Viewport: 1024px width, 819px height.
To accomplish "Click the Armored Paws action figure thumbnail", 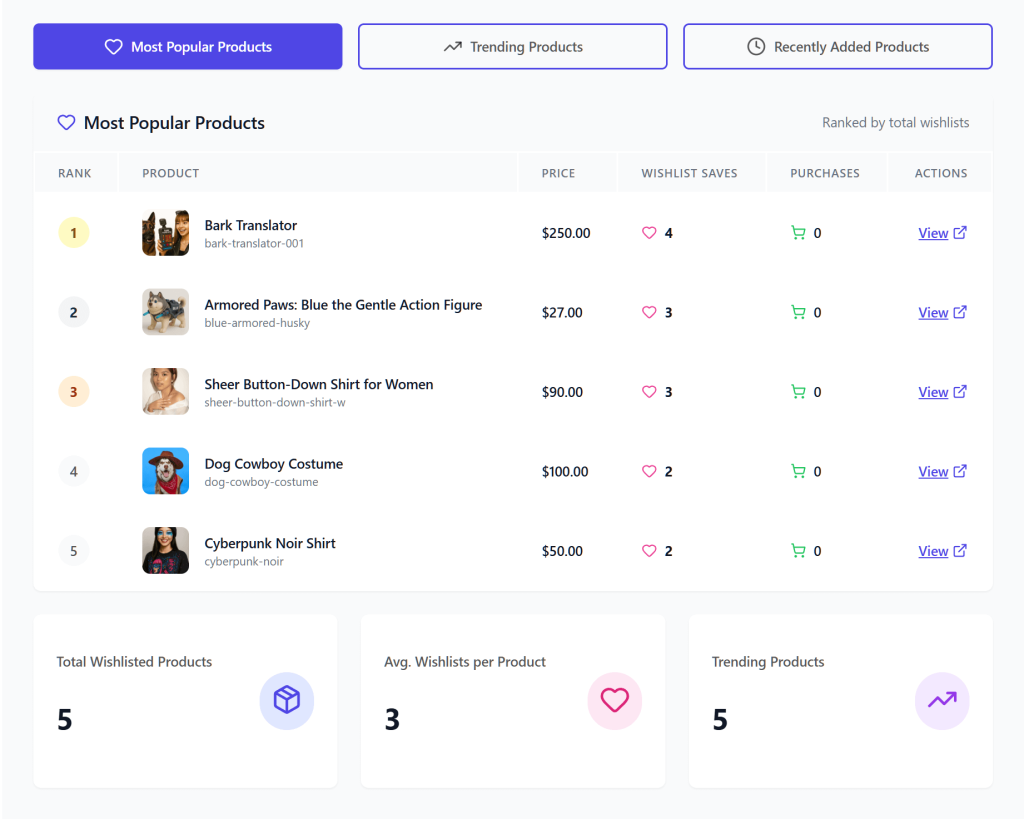I will point(165,312).
